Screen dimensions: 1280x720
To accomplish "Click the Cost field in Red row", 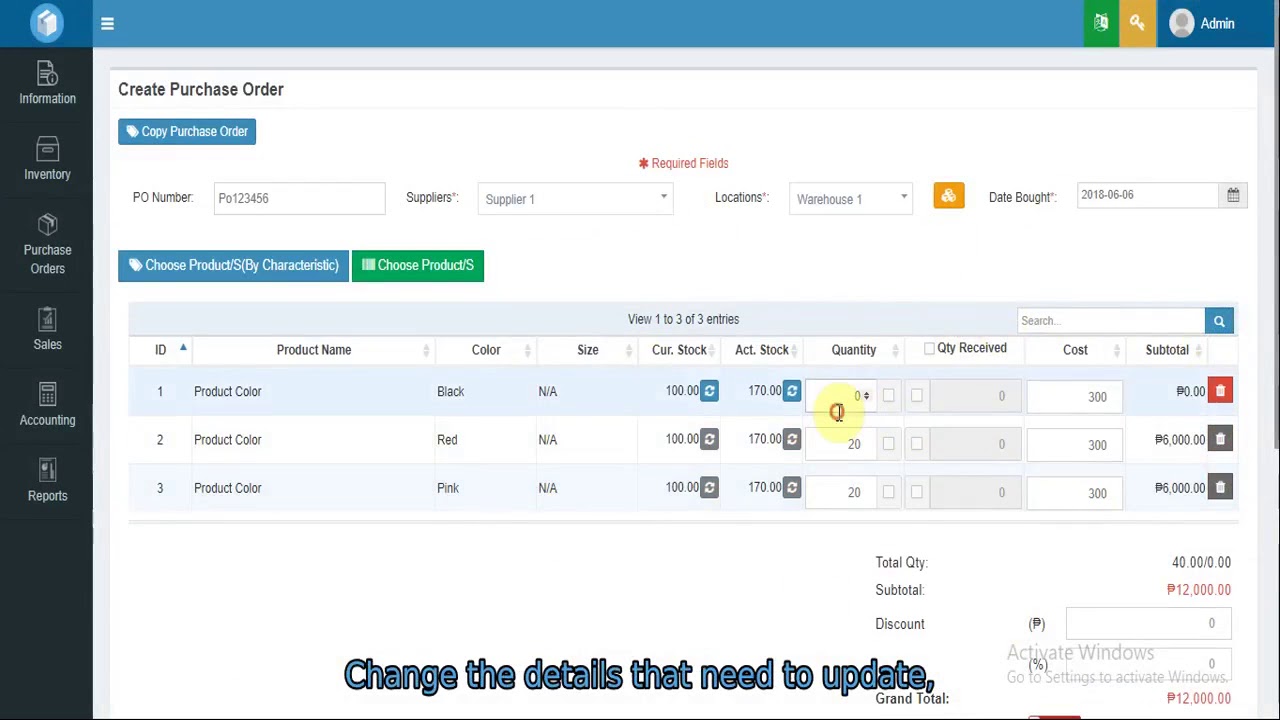I will tap(1075, 444).
